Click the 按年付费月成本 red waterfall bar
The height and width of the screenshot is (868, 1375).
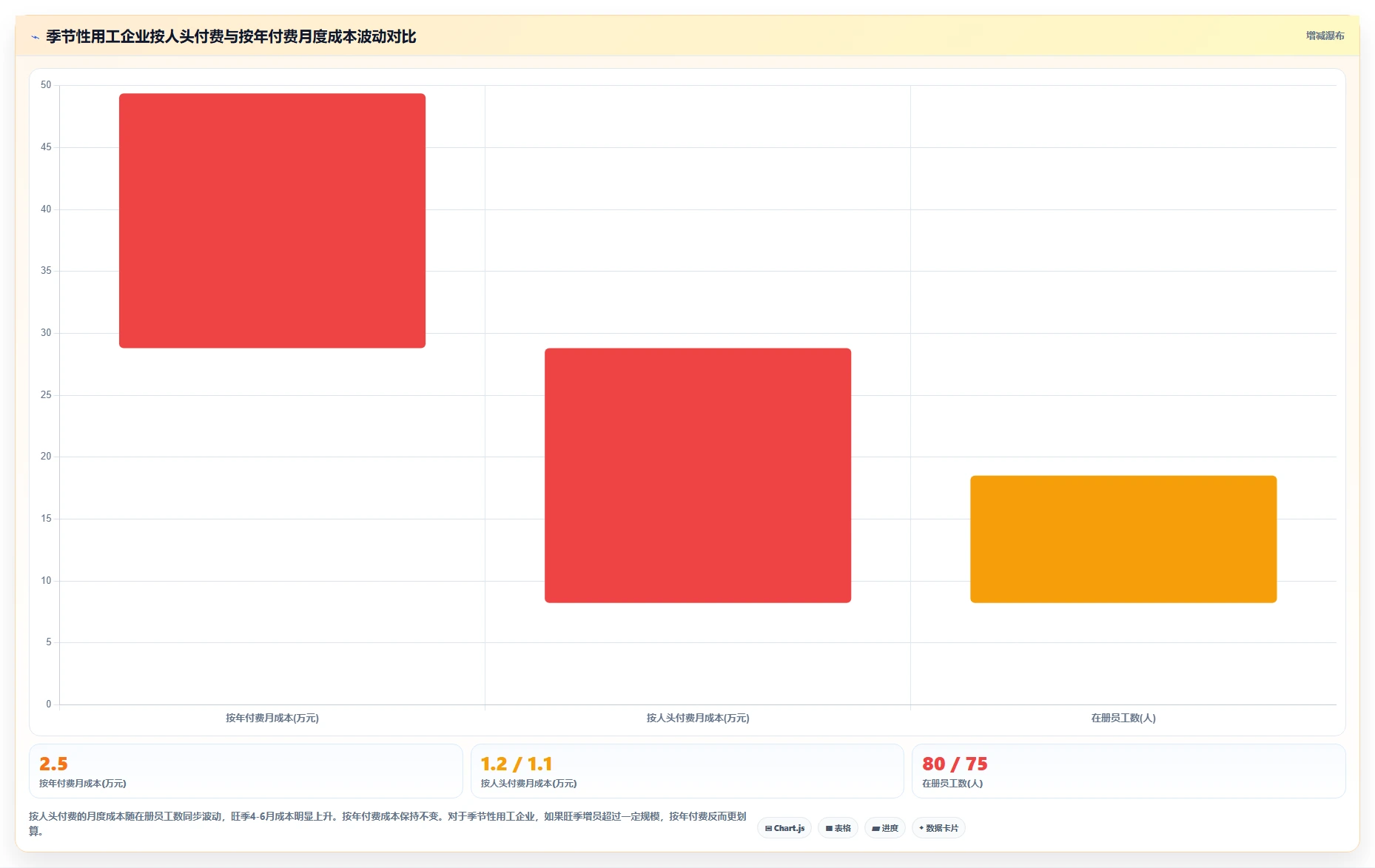272,221
